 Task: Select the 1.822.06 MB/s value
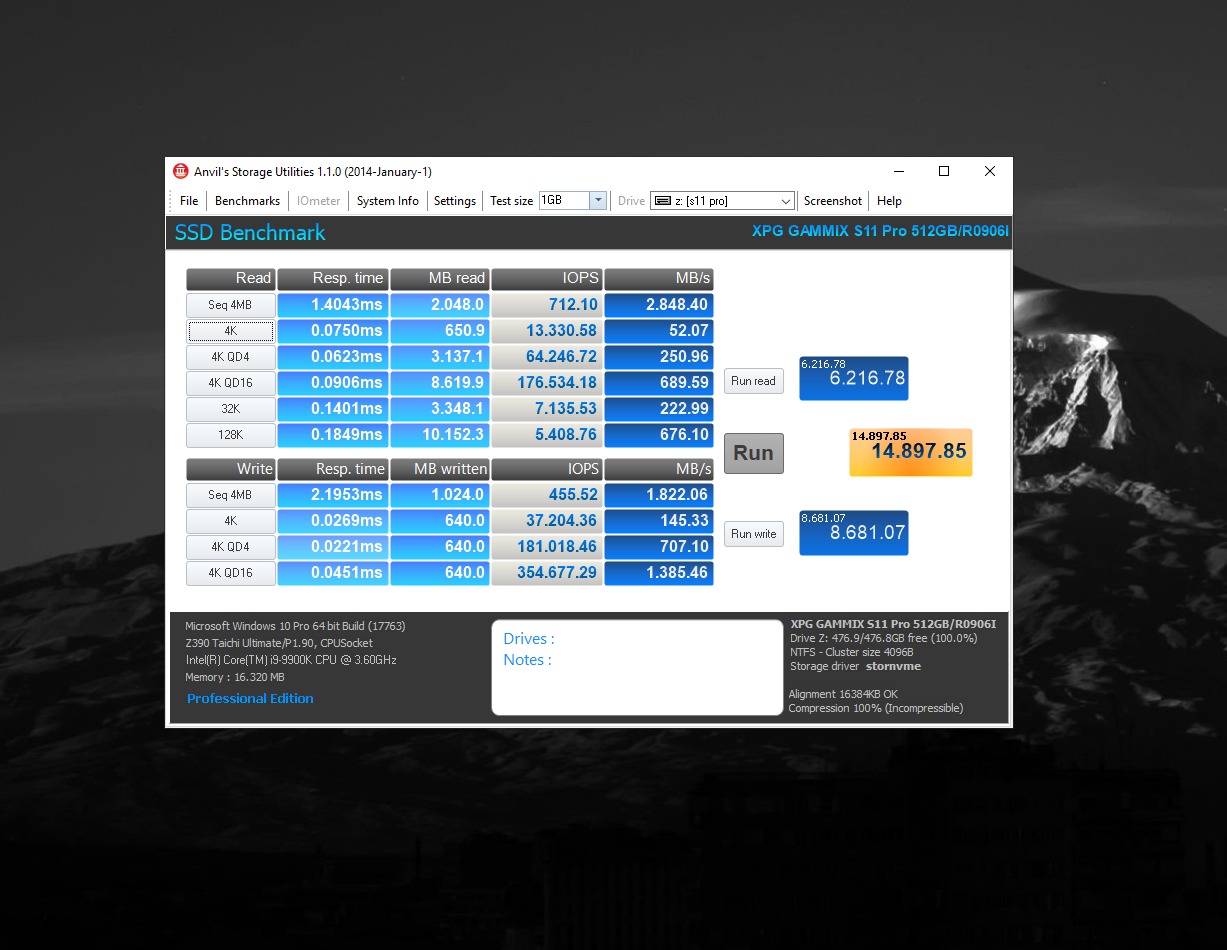(x=659, y=495)
